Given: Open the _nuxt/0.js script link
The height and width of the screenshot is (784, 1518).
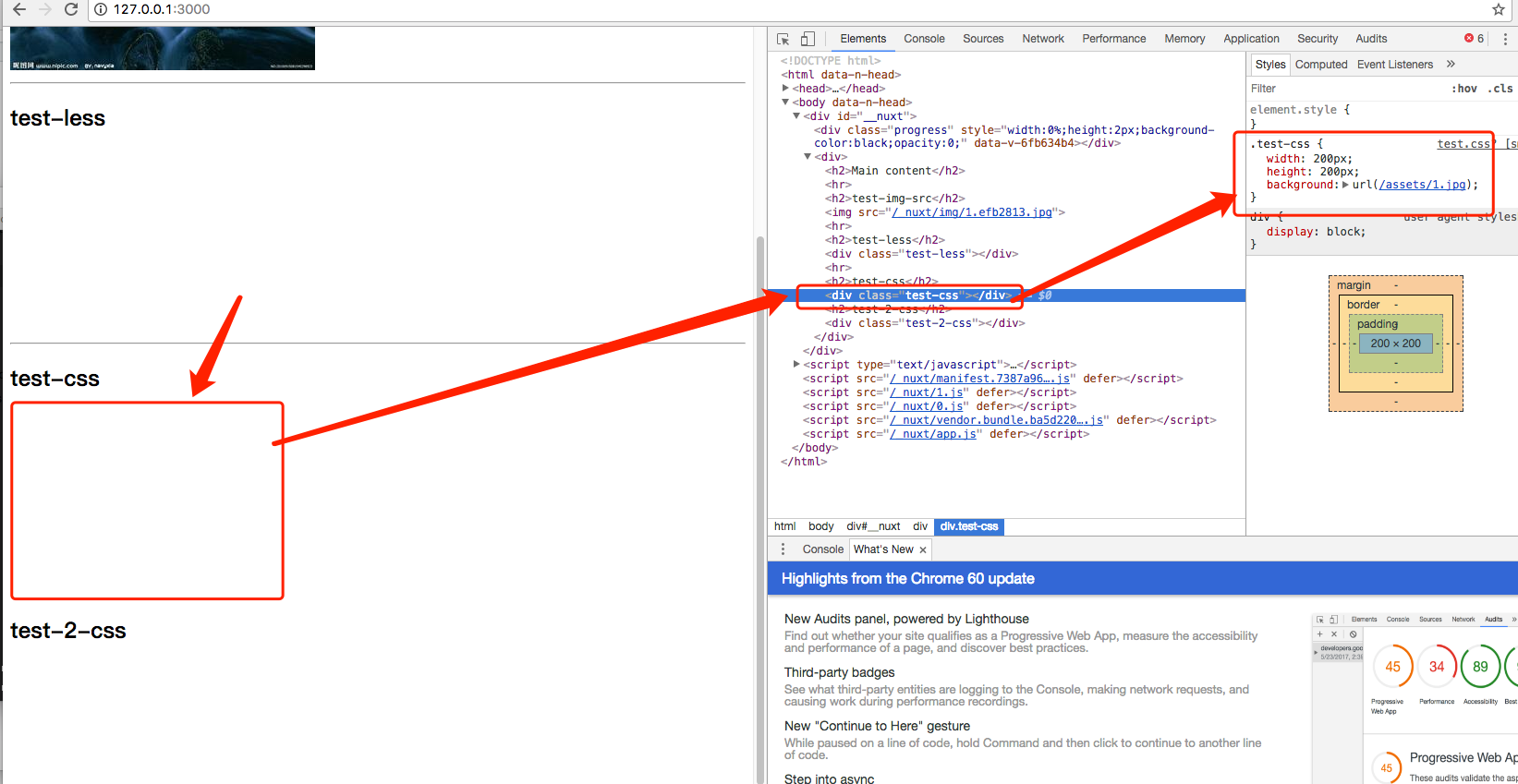Looking at the screenshot, I should tap(928, 406).
